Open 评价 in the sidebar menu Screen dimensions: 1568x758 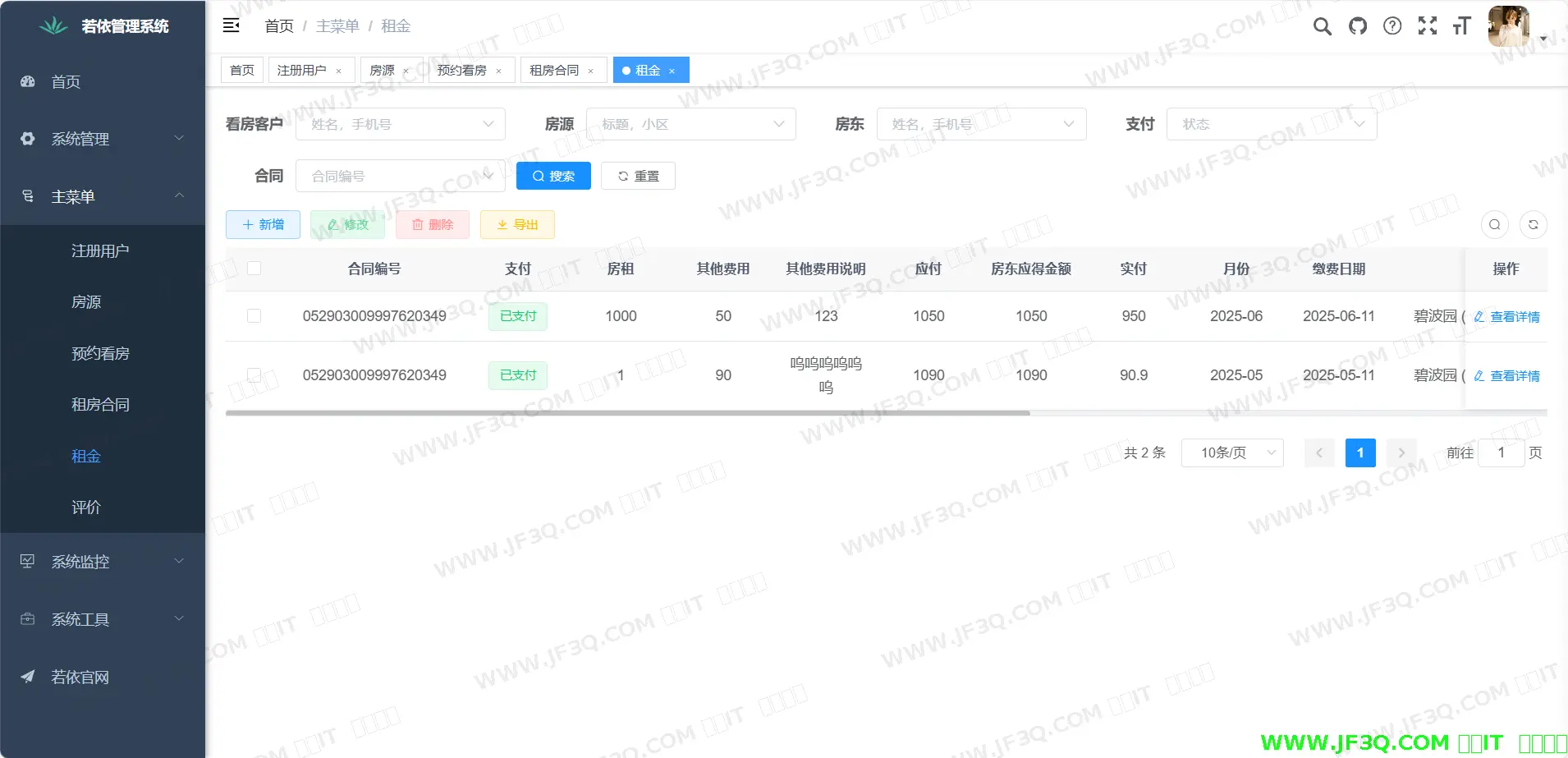[x=86, y=508]
